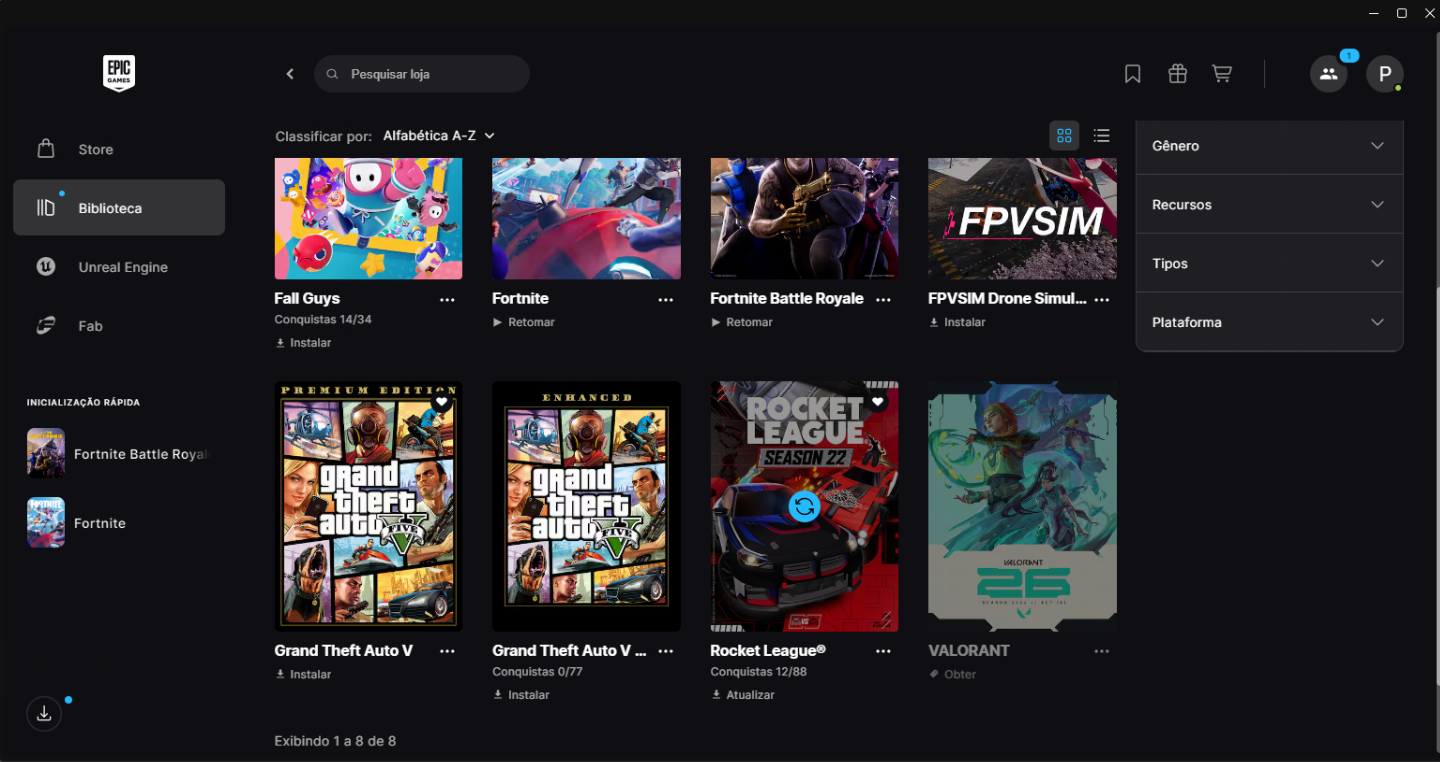Launch Fortnite from quick launch list

pos(119,523)
